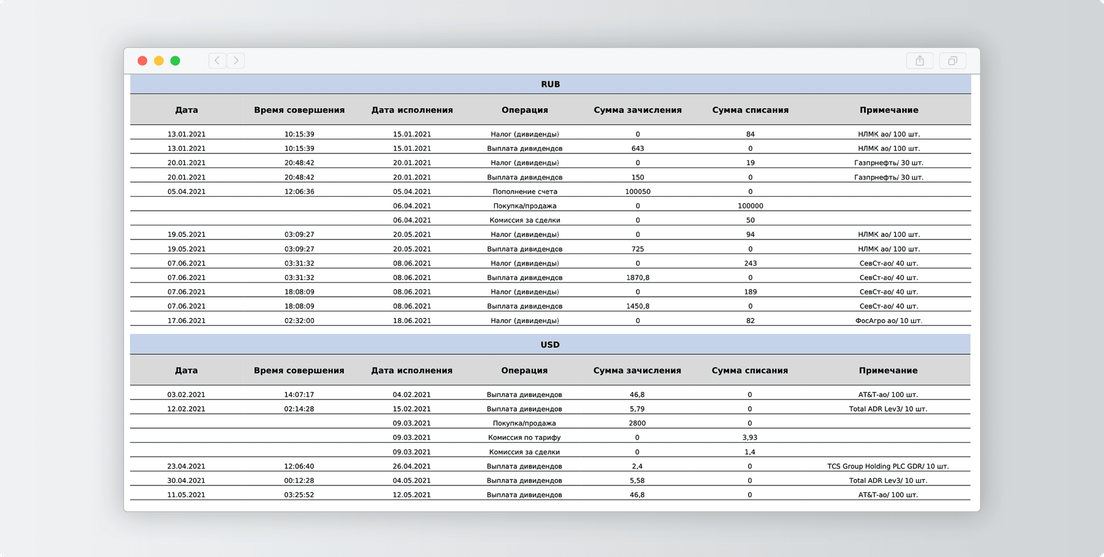1104x557 pixels.
Task: Click the execution date 26.04.2021
Action: coord(412,466)
